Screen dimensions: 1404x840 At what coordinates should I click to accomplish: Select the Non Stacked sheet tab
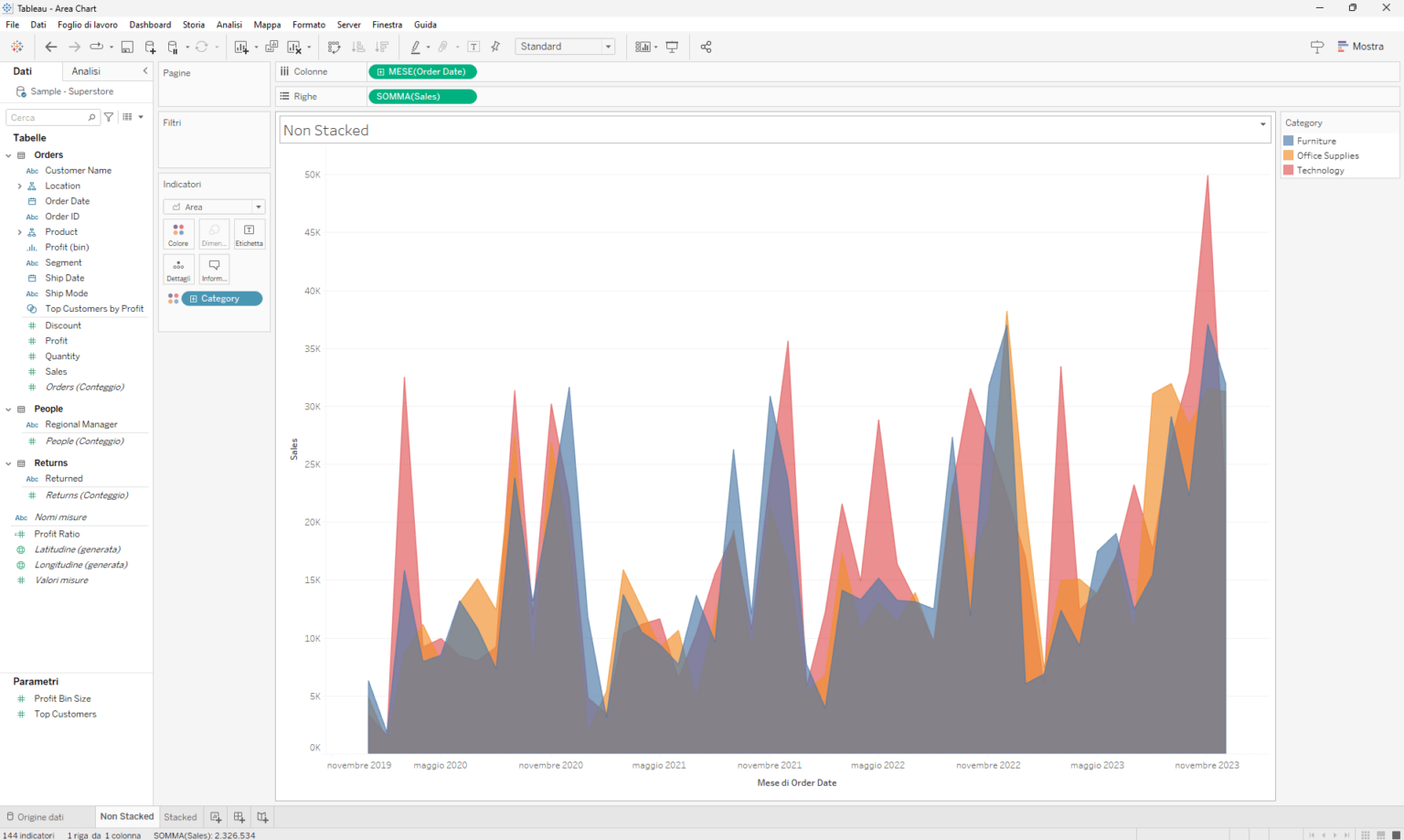[x=127, y=816]
